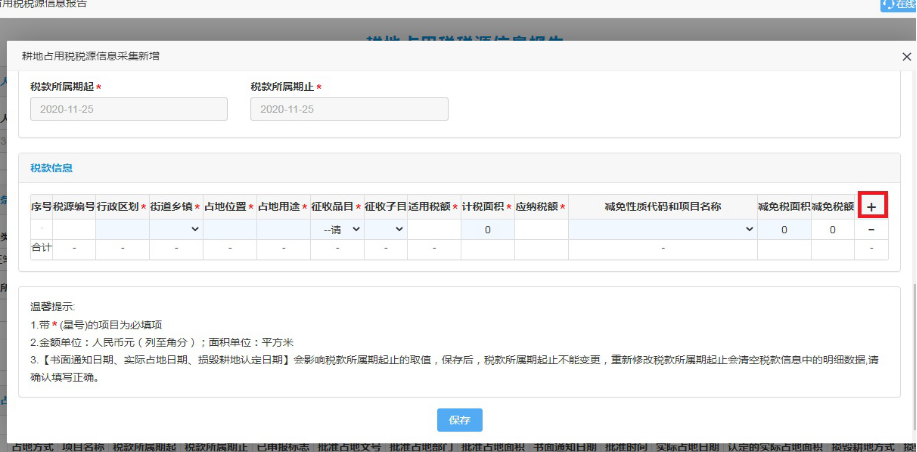This screenshot has height=452, width=917.
Task: Close the 耕地占用税税源信息采集新增 dialog
Action: pos(906,57)
